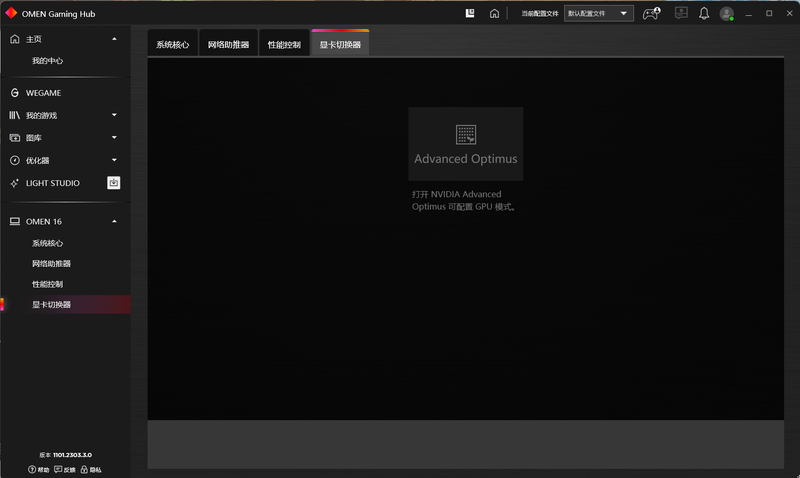Viewport: 800px width, 478px height.
Task: Open the bookmark panel icon in title bar
Action: point(470,13)
